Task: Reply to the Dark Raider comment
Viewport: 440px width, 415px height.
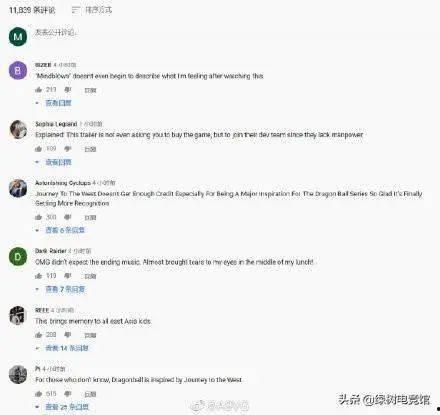Action: coord(90,276)
